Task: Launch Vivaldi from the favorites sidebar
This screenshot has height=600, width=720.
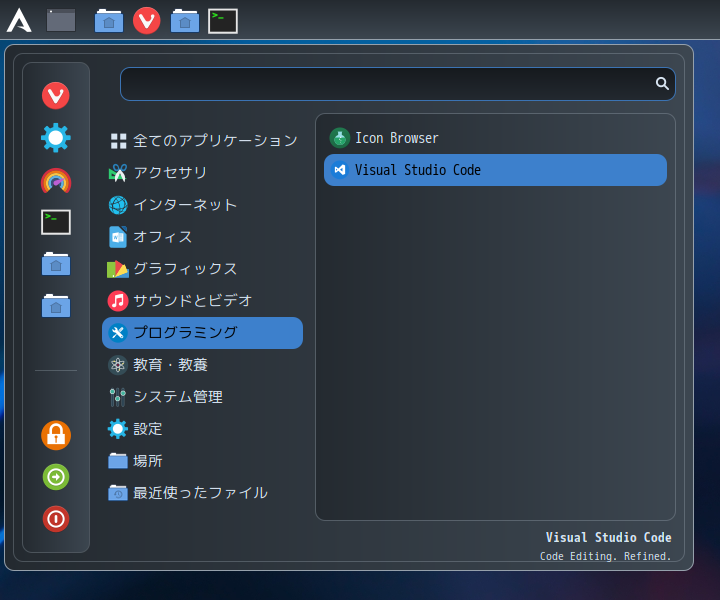Action: tap(56, 95)
